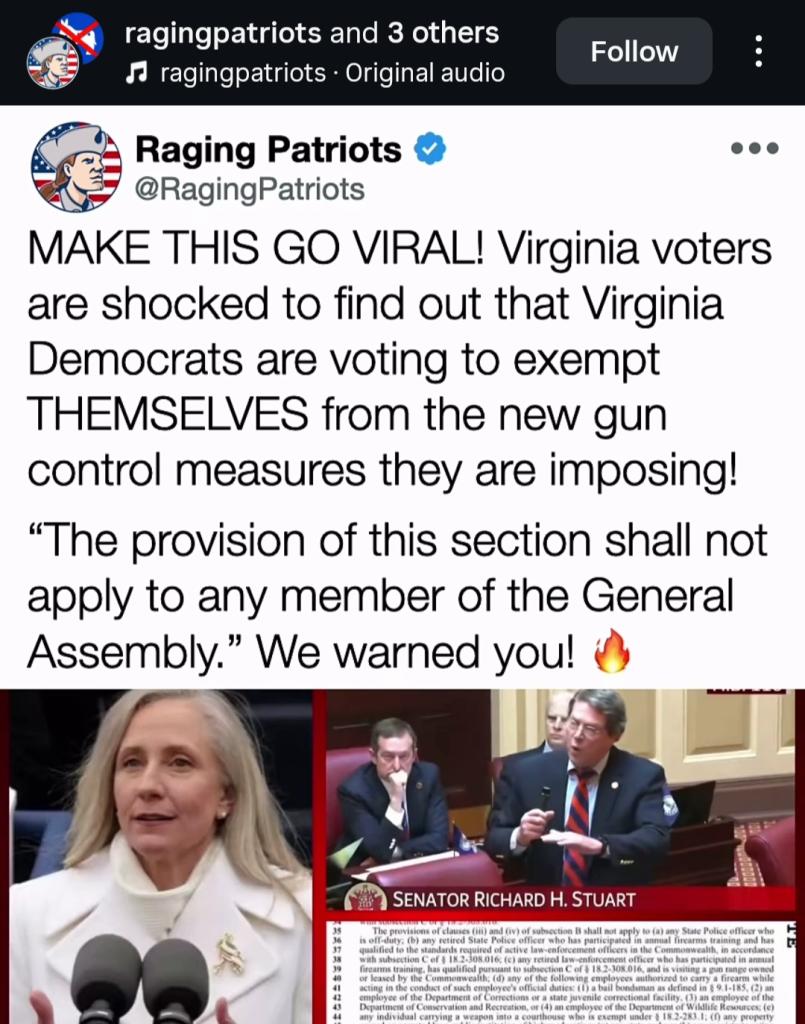The image size is (805, 1024).
Task: Tap the crossed-out donkey avatar
Action: (79, 38)
